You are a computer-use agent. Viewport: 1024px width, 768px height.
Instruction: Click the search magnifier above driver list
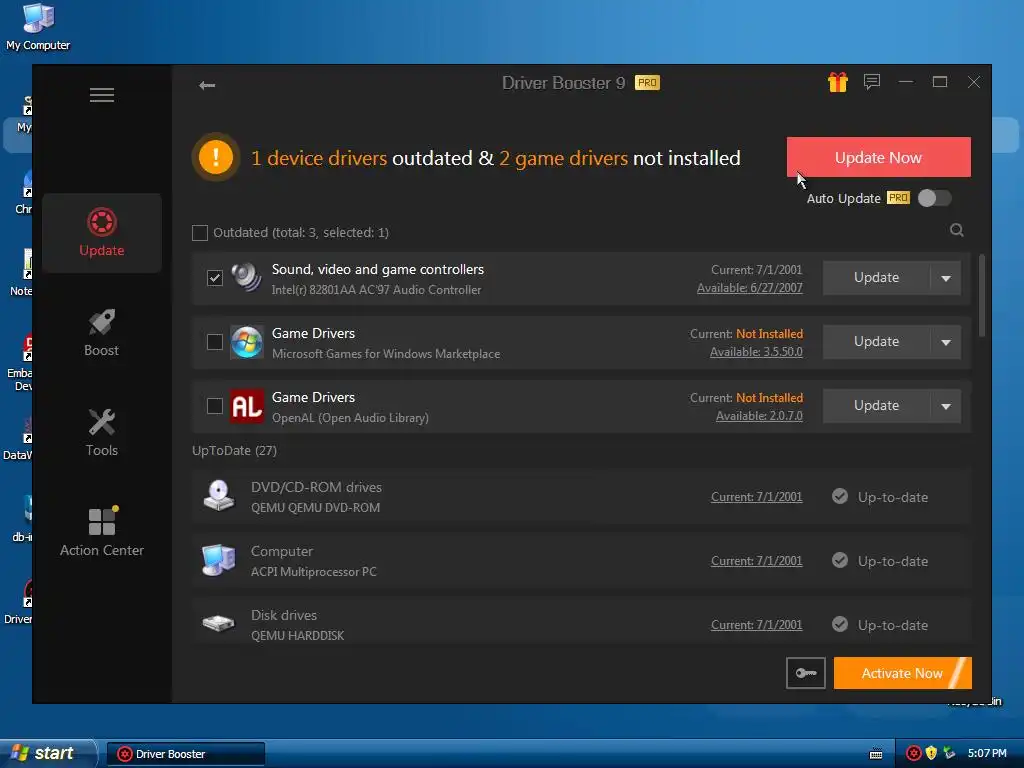coord(957,230)
